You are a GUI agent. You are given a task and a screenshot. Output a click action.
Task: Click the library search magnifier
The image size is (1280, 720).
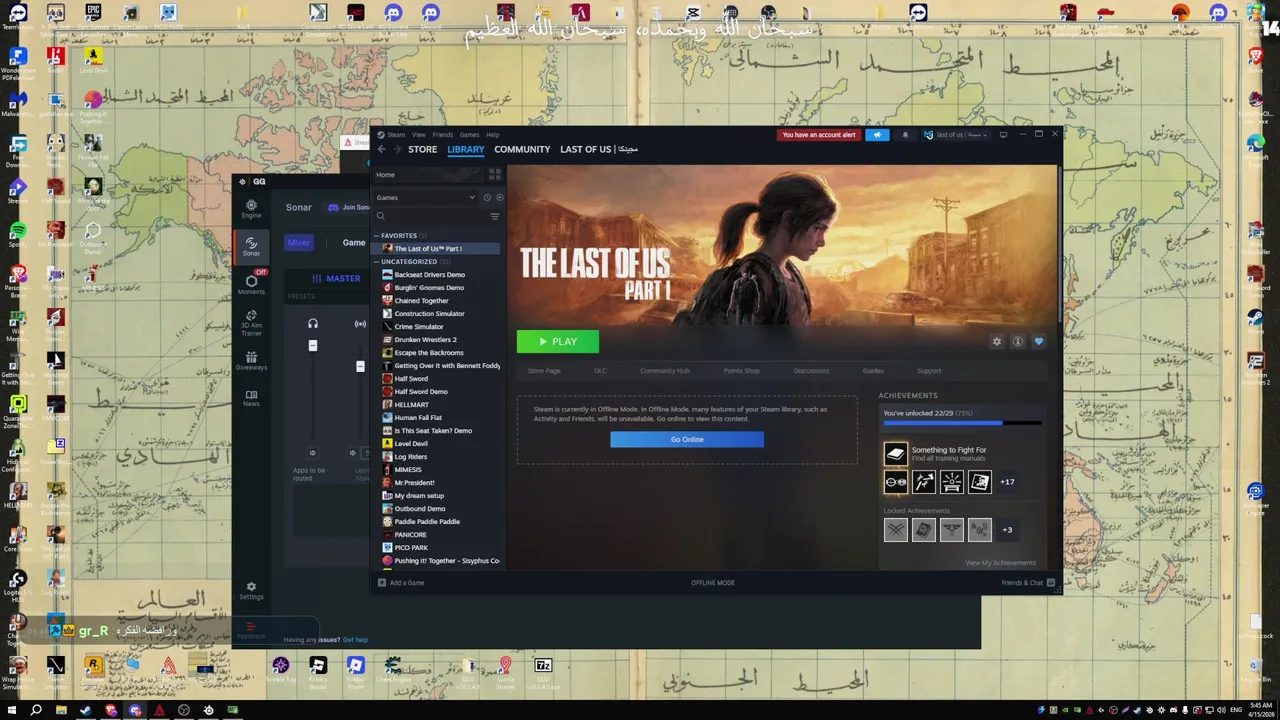pos(381,216)
